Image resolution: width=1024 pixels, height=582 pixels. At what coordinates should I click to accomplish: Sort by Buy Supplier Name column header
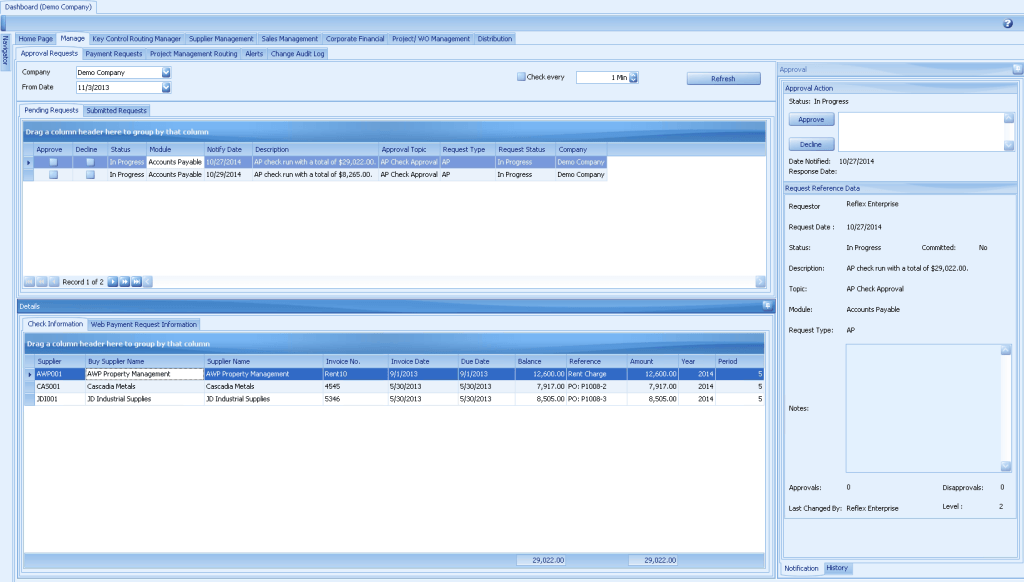pyautogui.click(x=144, y=361)
